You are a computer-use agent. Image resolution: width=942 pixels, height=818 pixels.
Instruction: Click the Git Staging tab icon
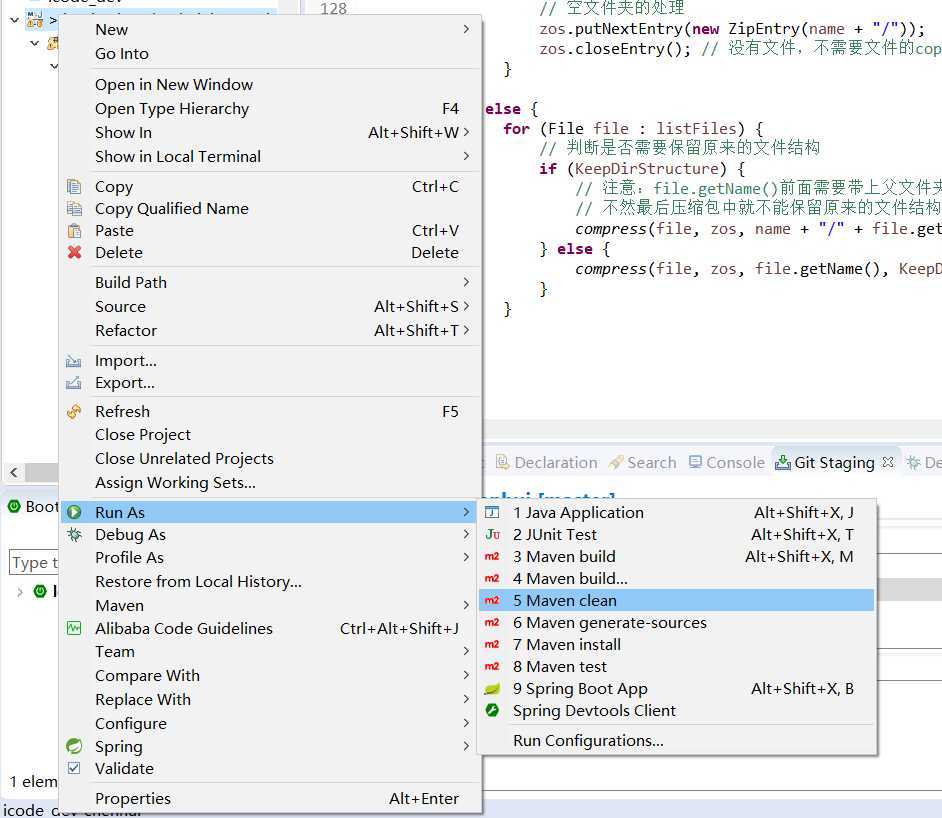[x=783, y=462]
